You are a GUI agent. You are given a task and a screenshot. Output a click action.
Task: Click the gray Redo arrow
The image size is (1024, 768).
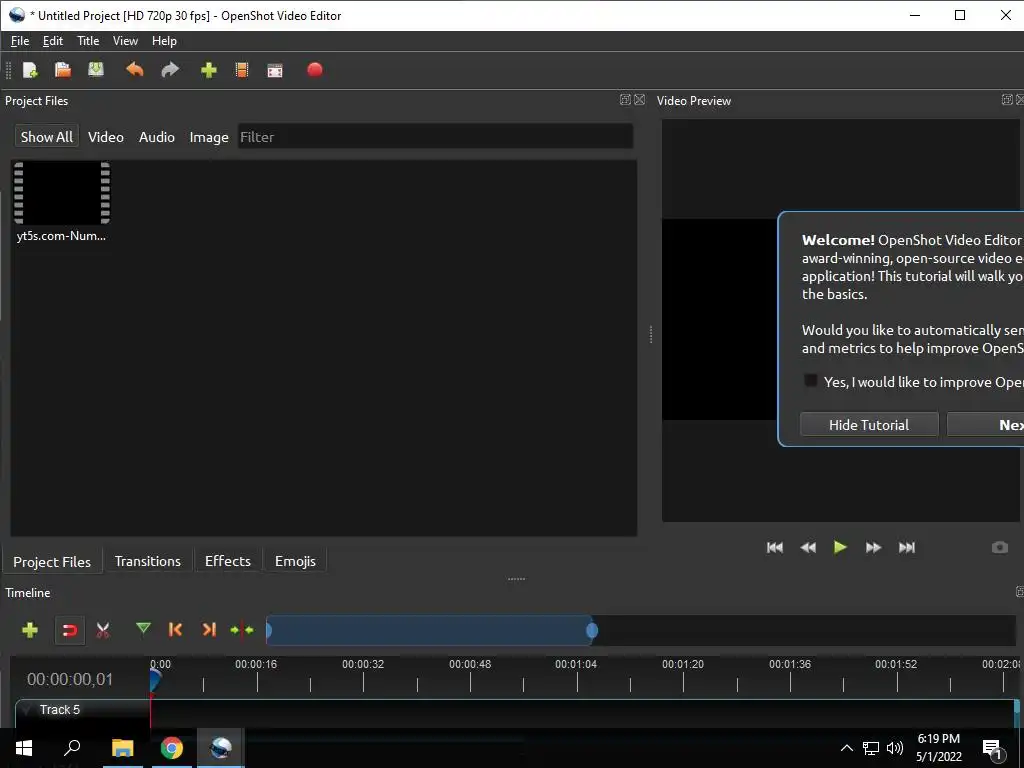click(x=170, y=70)
